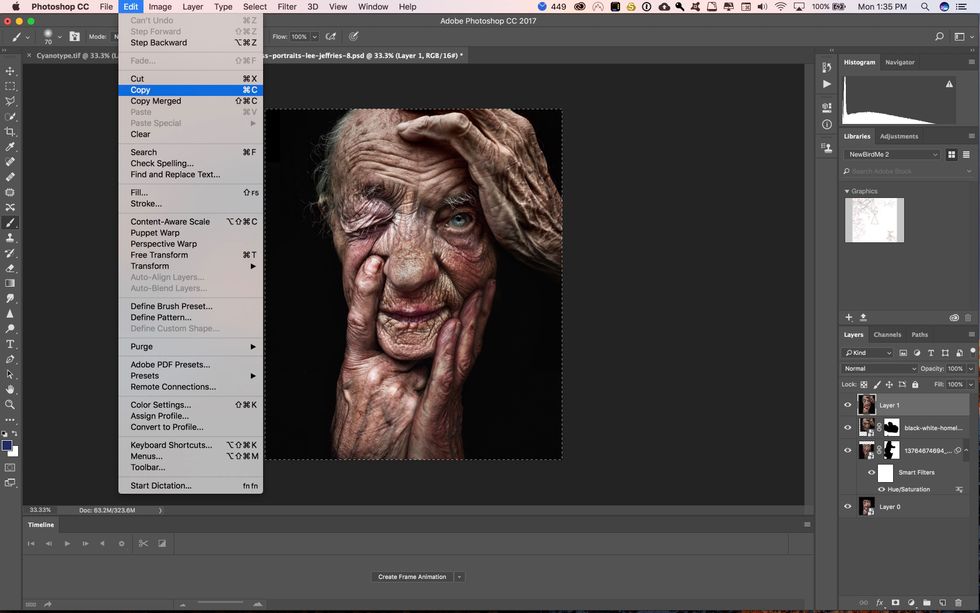Create a new layer in Layers panel

pos(943,602)
